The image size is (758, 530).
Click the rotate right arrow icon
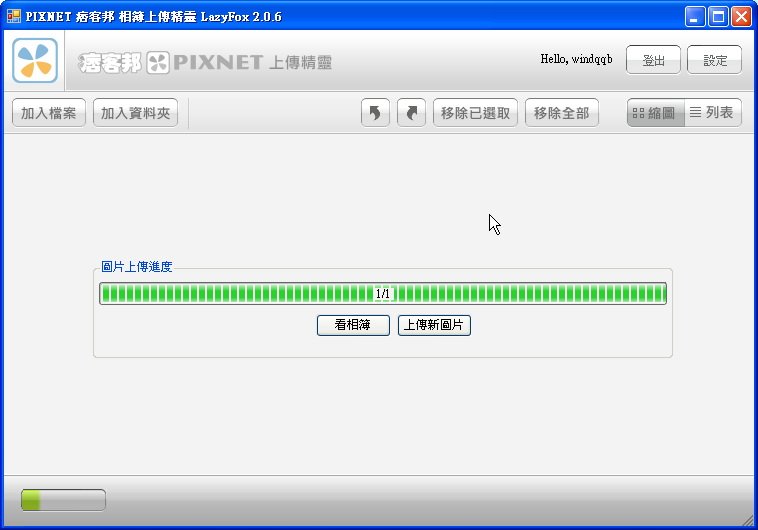pyautogui.click(x=411, y=113)
